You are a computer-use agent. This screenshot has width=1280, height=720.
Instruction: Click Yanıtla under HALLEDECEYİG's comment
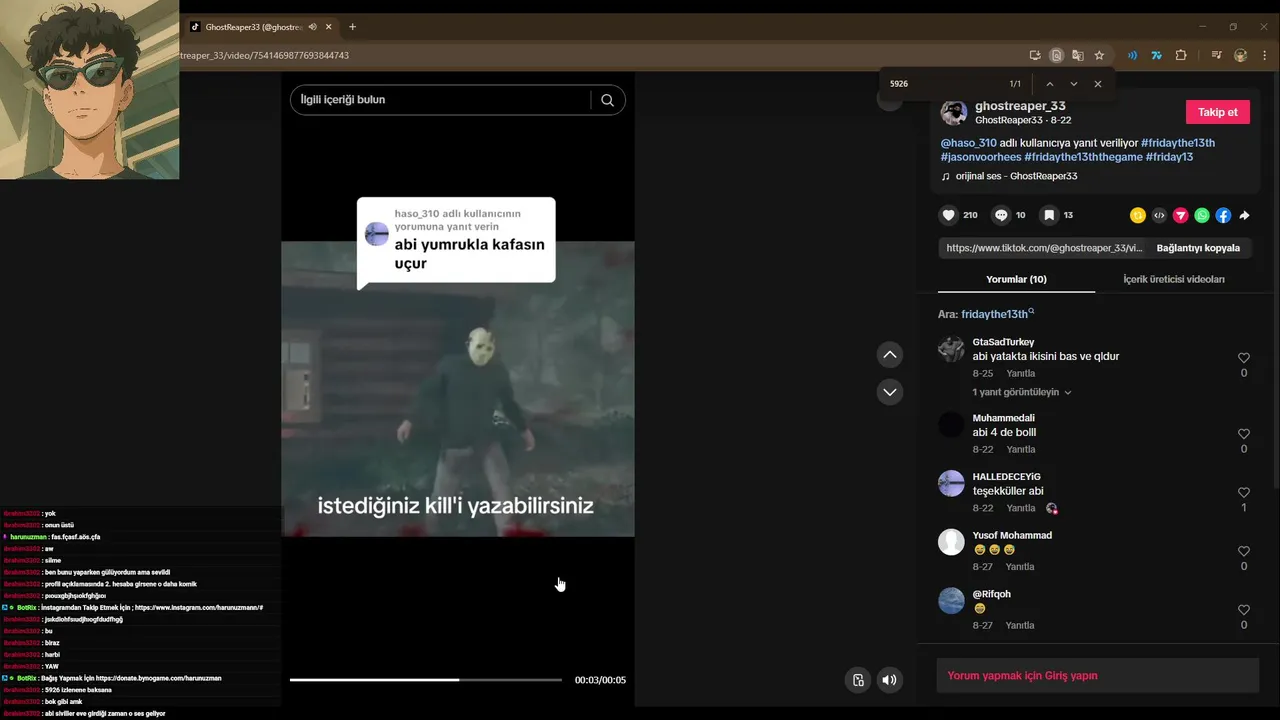point(1020,508)
